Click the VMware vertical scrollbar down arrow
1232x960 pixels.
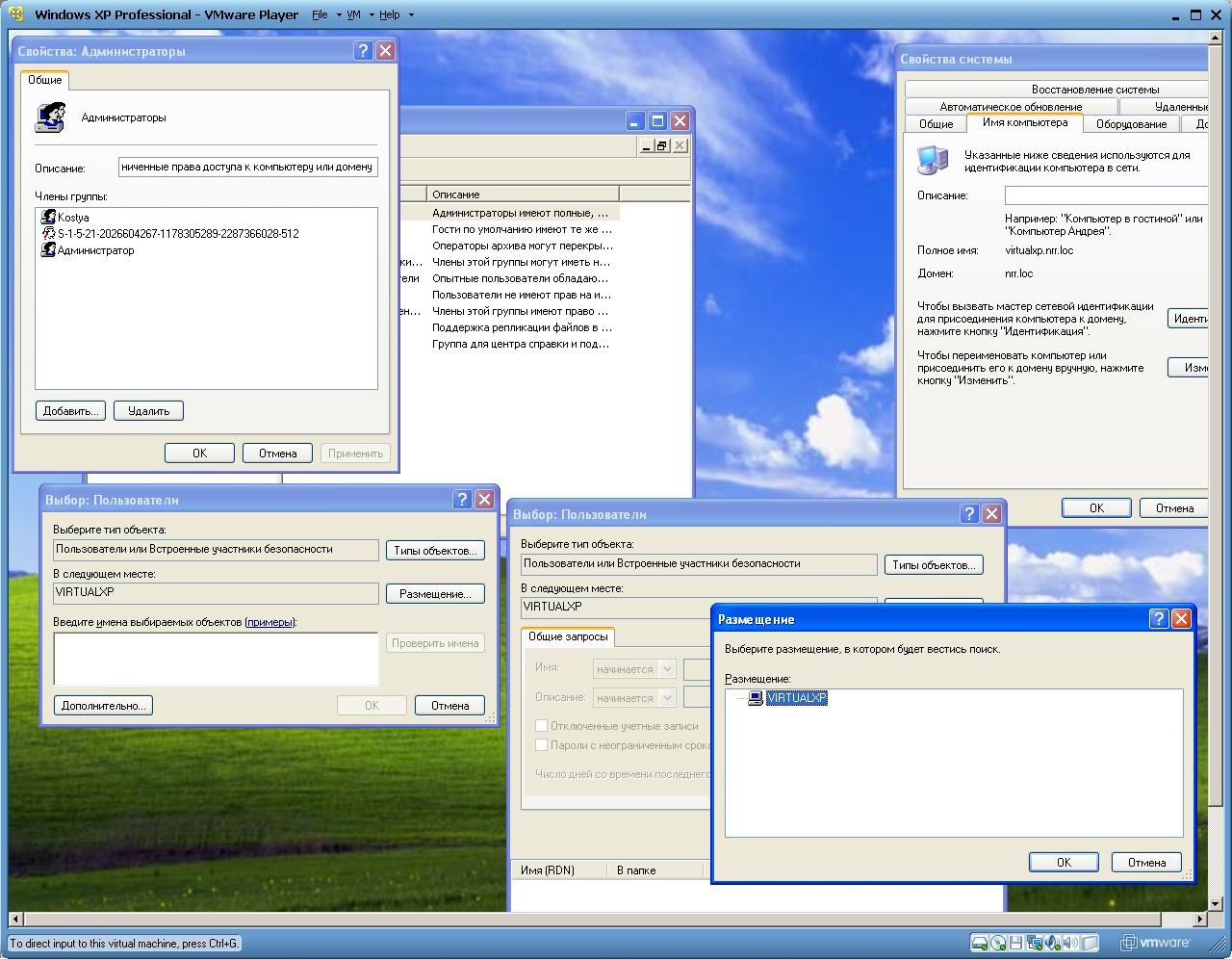pos(1216,902)
